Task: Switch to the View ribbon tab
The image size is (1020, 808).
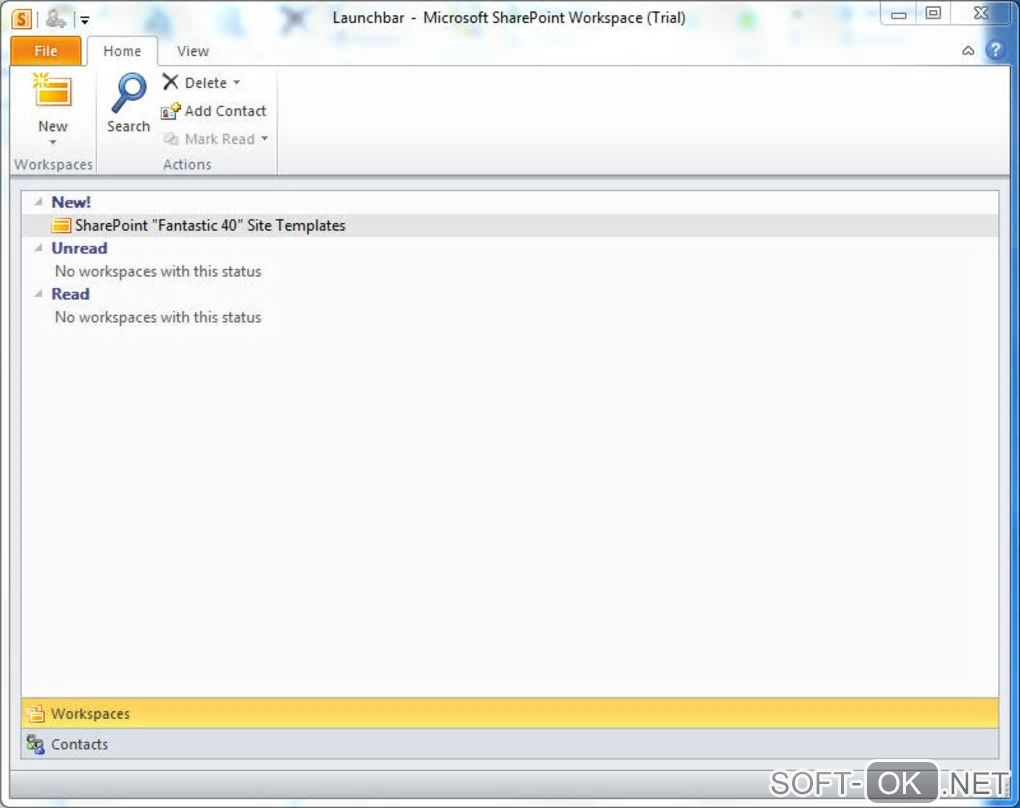Action: 193,51
